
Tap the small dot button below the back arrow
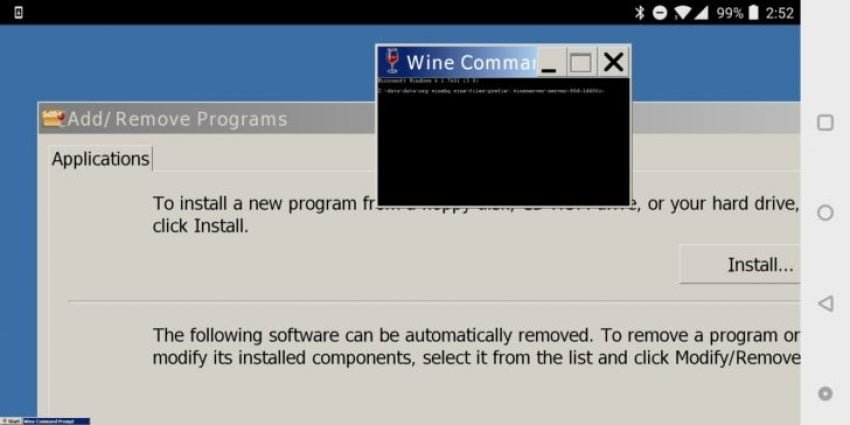[x=825, y=394]
